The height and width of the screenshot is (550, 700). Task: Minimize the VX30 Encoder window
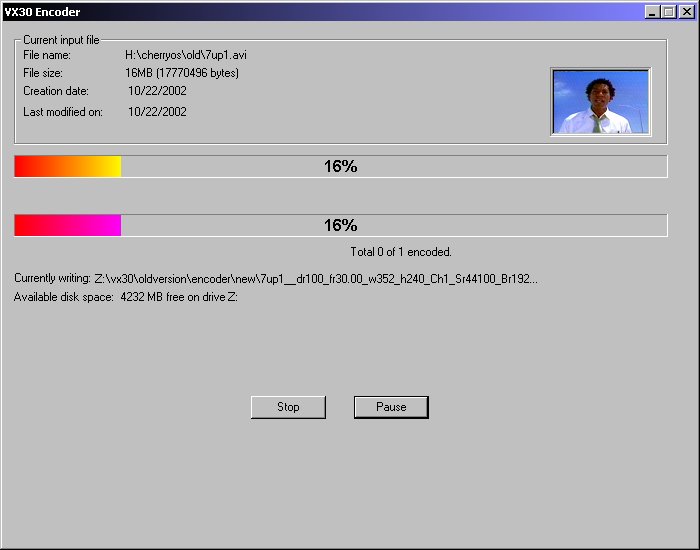(x=652, y=12)
